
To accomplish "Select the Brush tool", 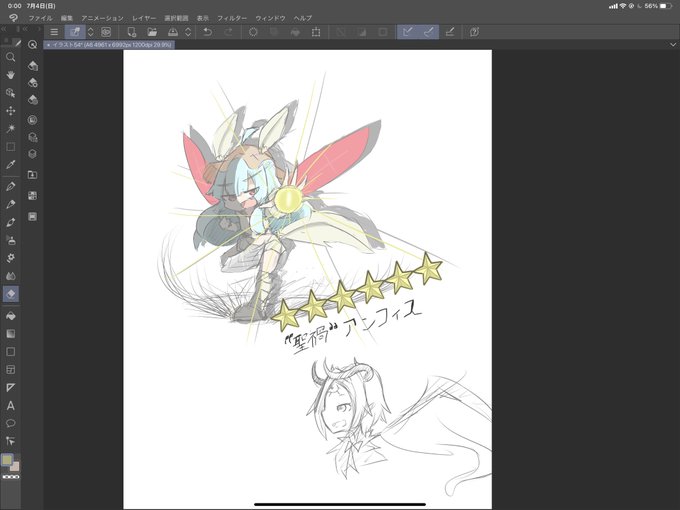I will [11, 222].
